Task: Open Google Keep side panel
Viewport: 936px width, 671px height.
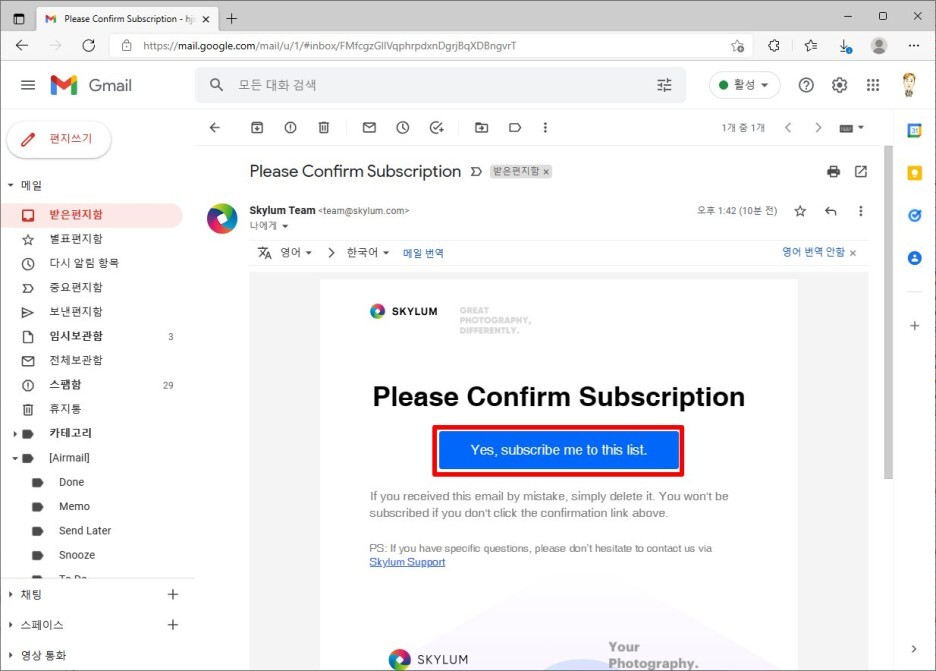Action: [914, 173]
